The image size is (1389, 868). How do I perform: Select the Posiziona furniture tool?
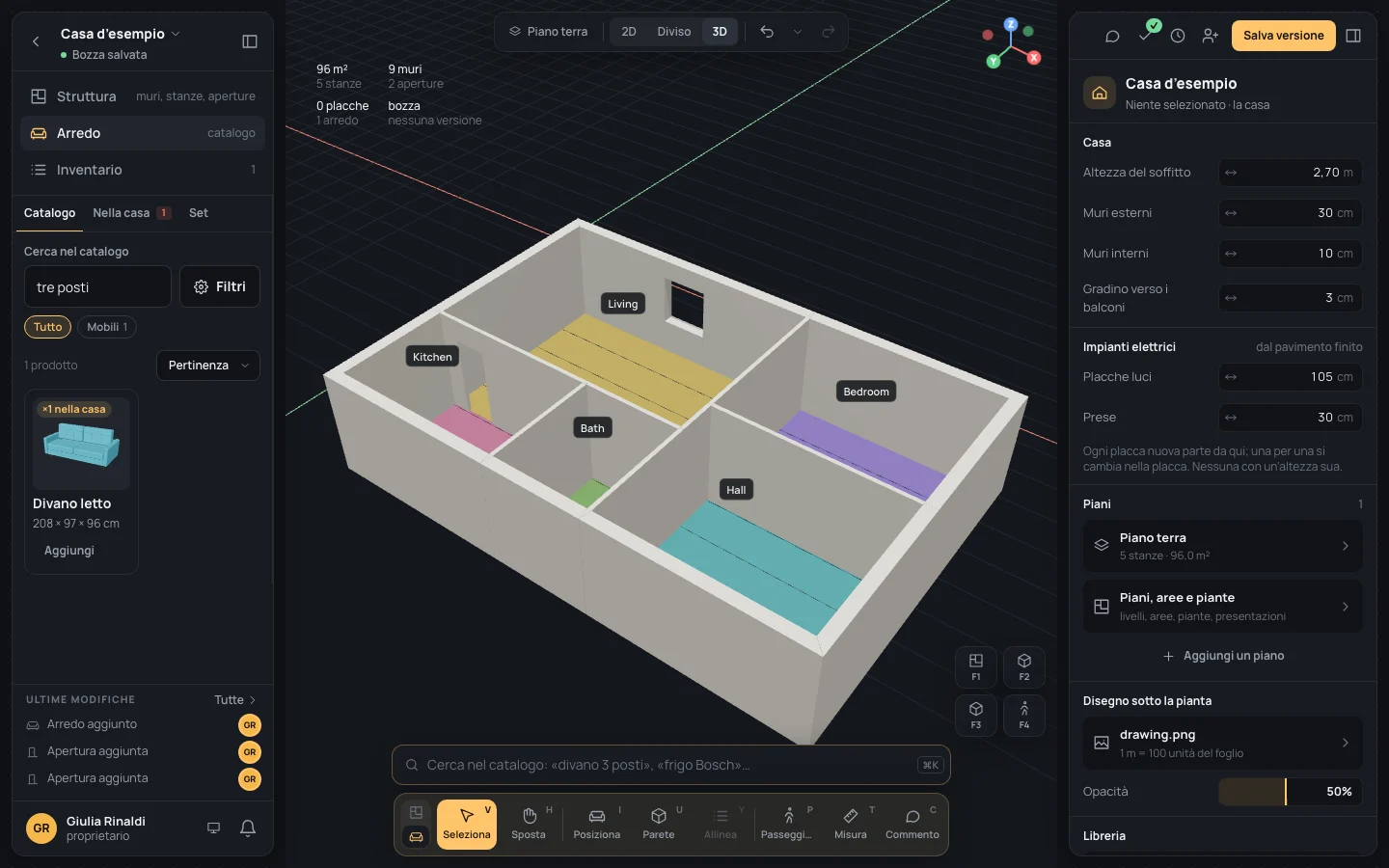pyautogui.click(x=597, y=825)
